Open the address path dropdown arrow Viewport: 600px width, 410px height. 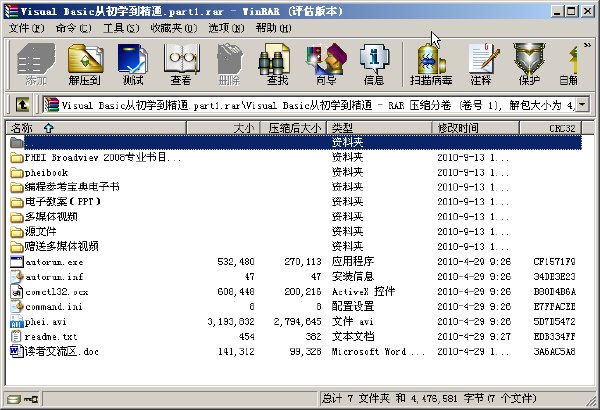[582, 104]
